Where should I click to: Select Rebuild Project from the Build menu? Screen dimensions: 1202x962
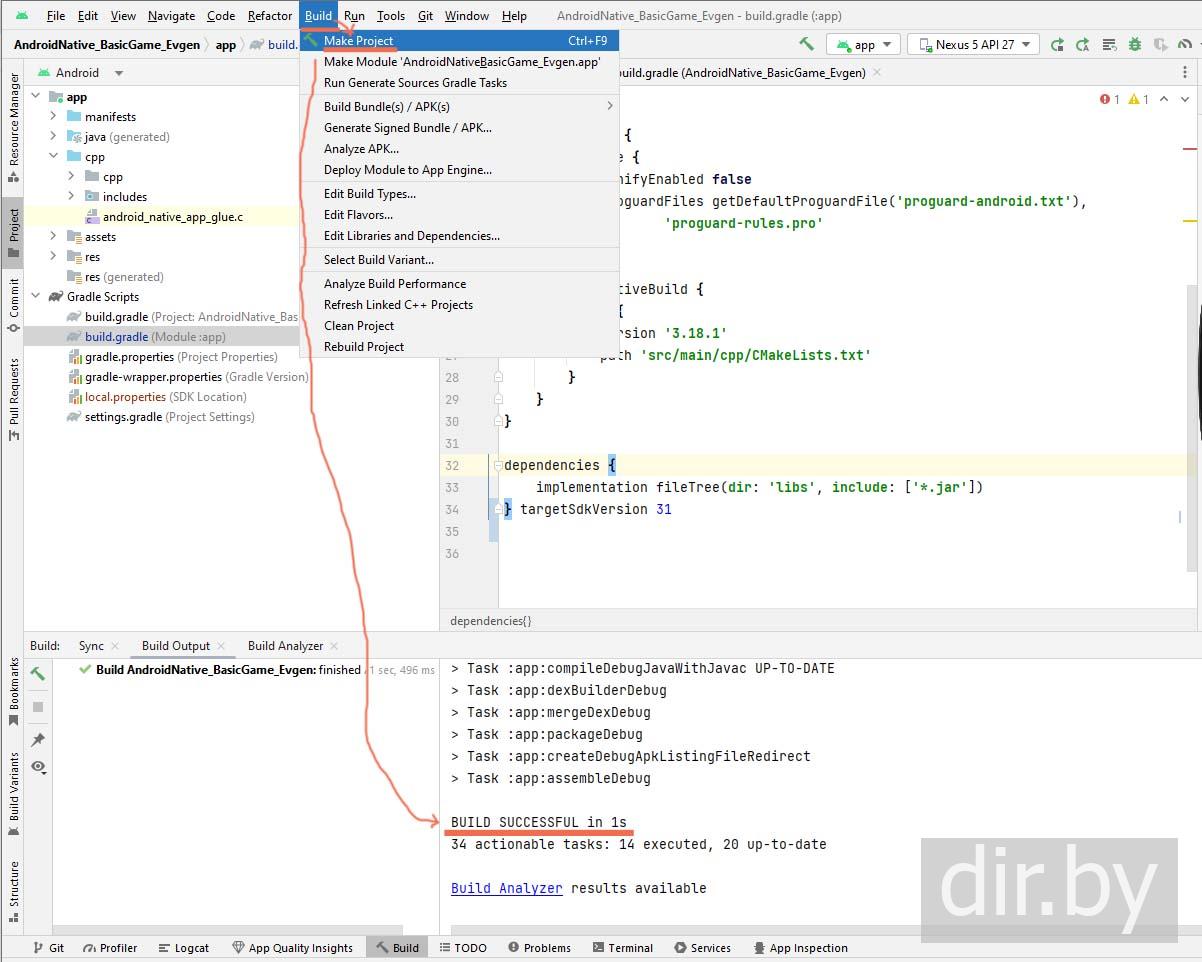(364, 347)
